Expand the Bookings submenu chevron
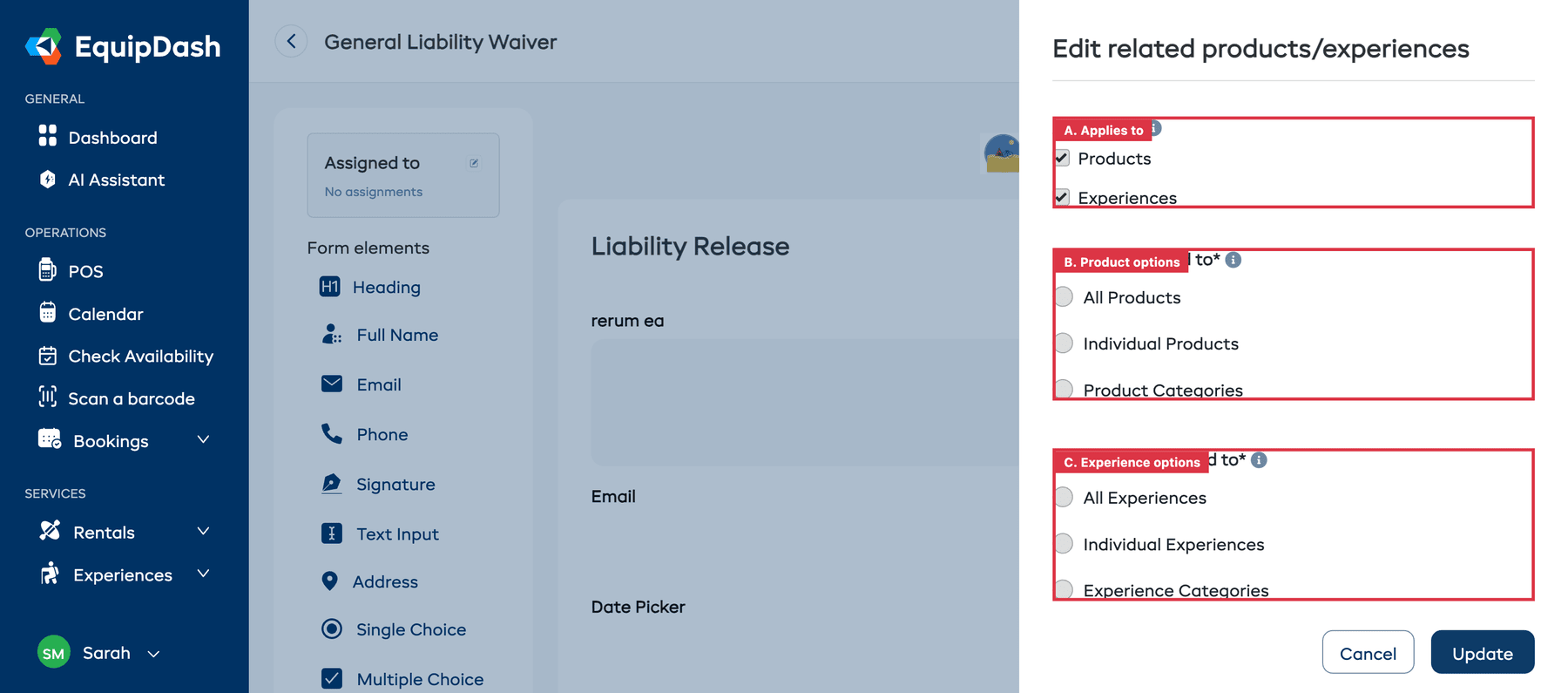Image resolution: width=1568 pixels, height=693 pixels. [203, 440]
